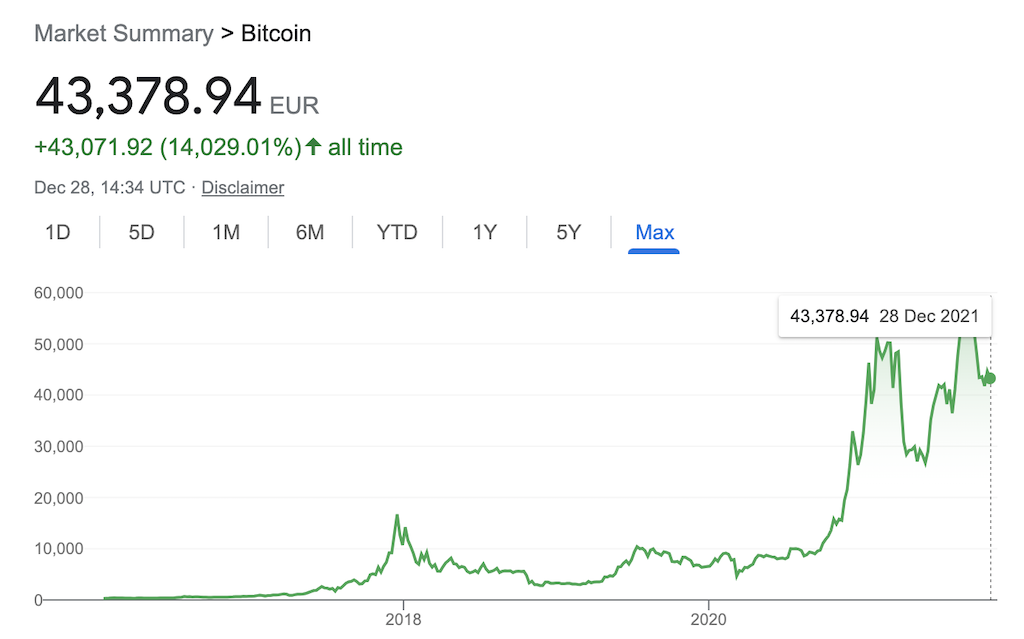
Task: Click the green data point on the chart
Action: pyautogui.click(x=988, y=378)
